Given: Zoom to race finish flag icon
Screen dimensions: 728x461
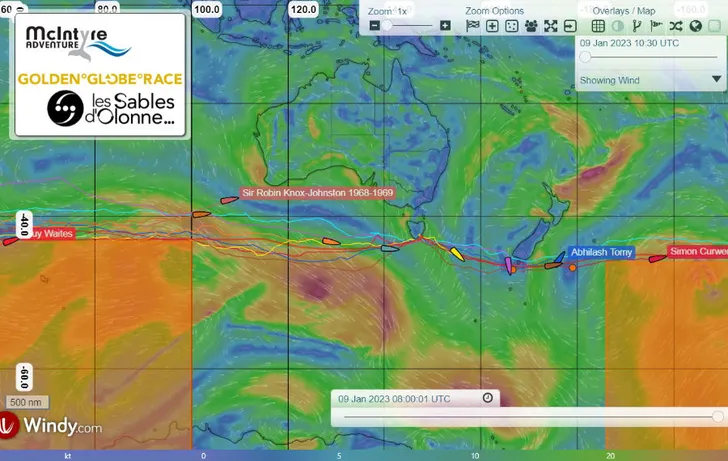Looking at the screenshot, I should (x=473, y=25).
